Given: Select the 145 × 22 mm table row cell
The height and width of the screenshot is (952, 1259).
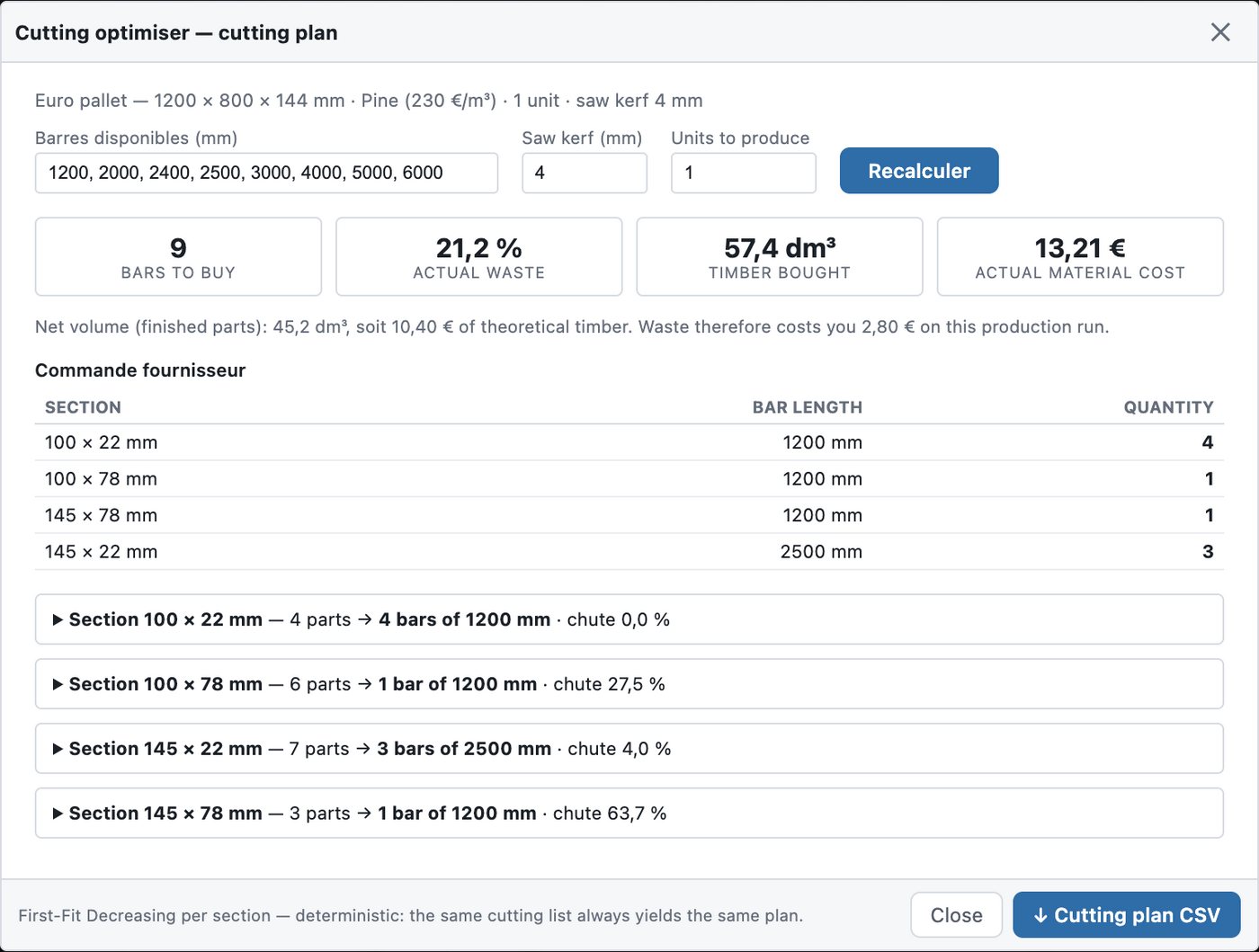Looking at the screenshot, I should tap(101, 552).
